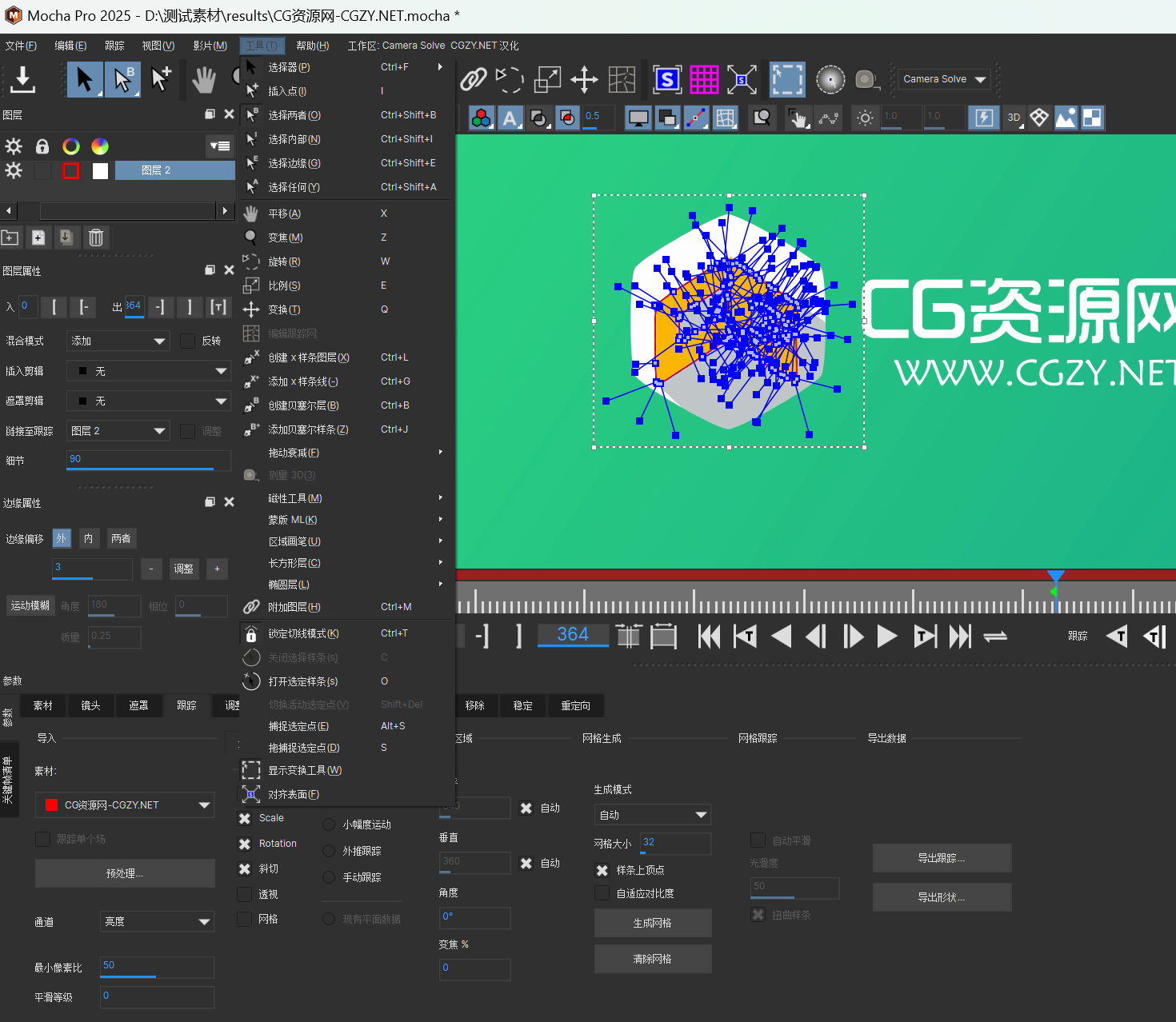The width and height of the screenshot is (1176, 1022).
Task: Click the attach layer link icon
Action: click(474, 79)
